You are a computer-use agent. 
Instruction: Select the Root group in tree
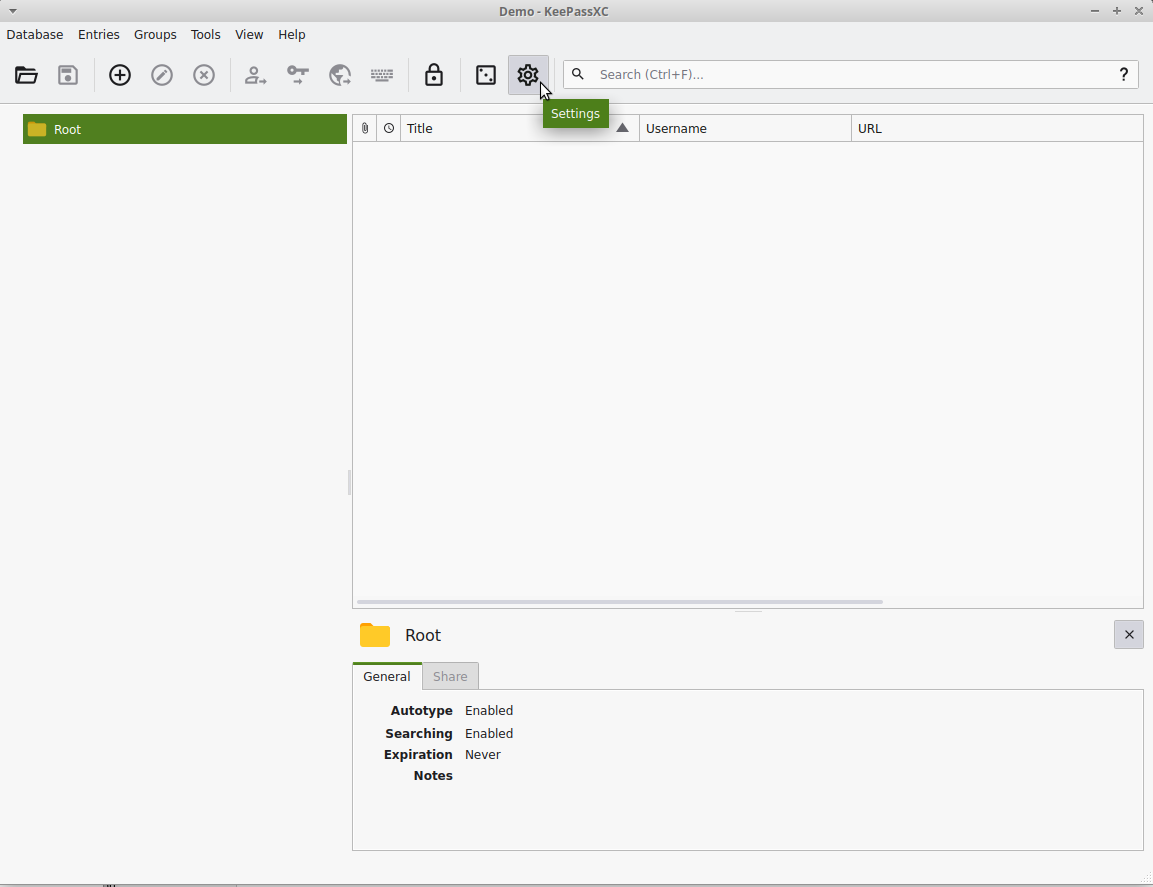click(x=68, y=129)
